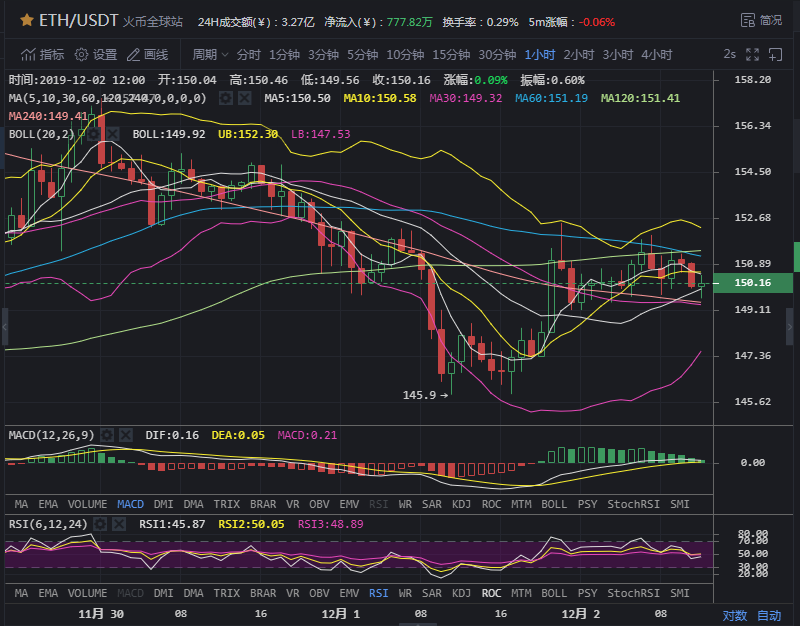Image resolution: width=800 pixels, height=626 pixels.
Task: Open settings gear for MACD(12,26,9)
Action: pos(107,435)
